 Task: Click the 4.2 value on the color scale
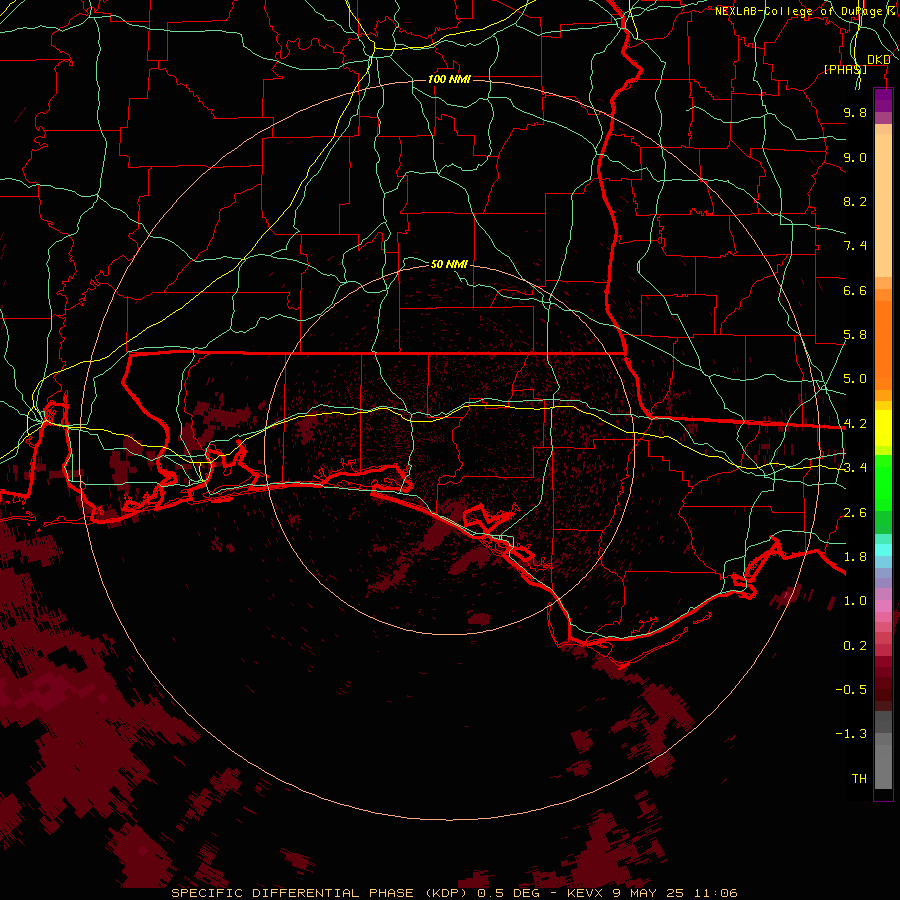coord(855,424)
